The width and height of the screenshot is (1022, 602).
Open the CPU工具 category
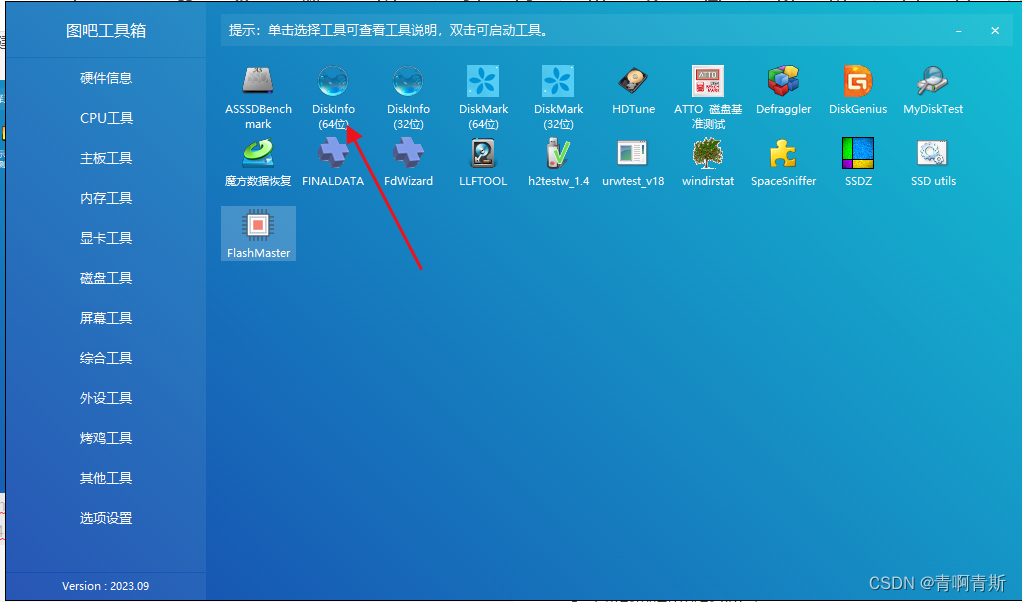[106, 118]
